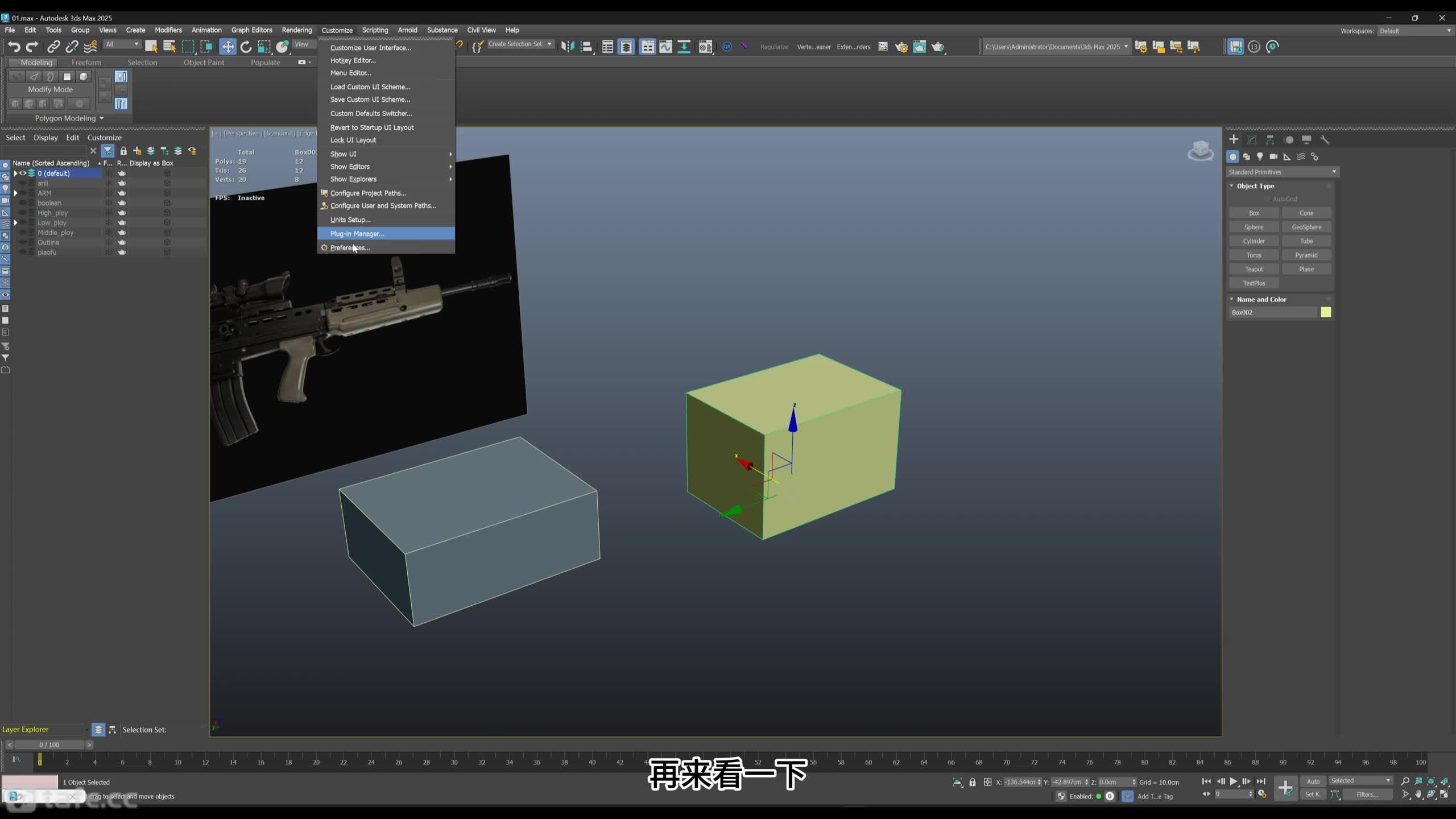The height and width of the screenshot is (819, 1456).
Task: Toggle Auto Key mode button
Action: point(1313,781)
